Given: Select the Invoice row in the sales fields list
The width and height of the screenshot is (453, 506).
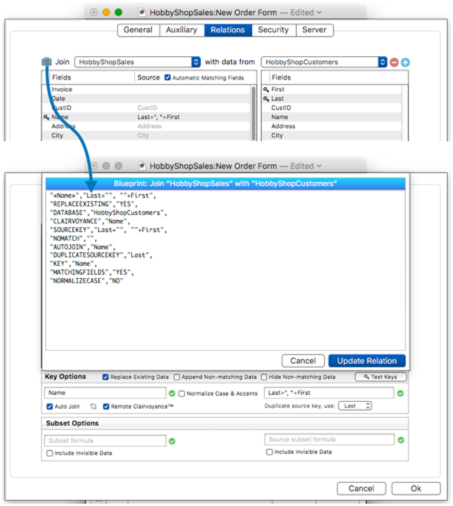Looking at the screenshot, I should click(x=147, y=89).
